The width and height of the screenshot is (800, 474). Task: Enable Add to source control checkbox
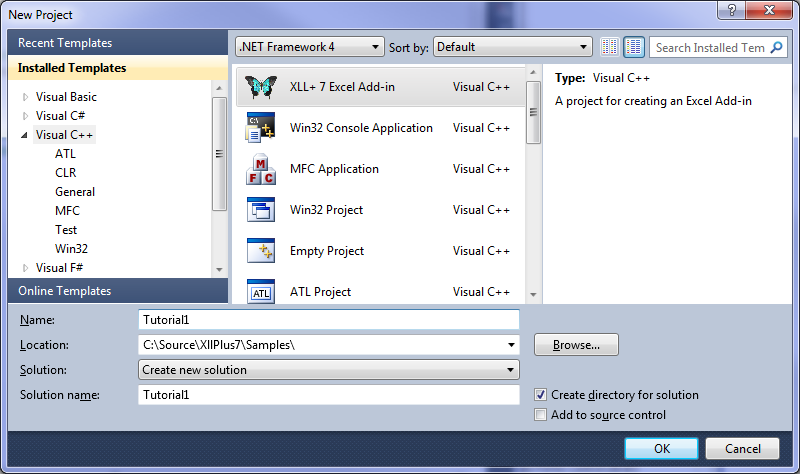(540, 414)
